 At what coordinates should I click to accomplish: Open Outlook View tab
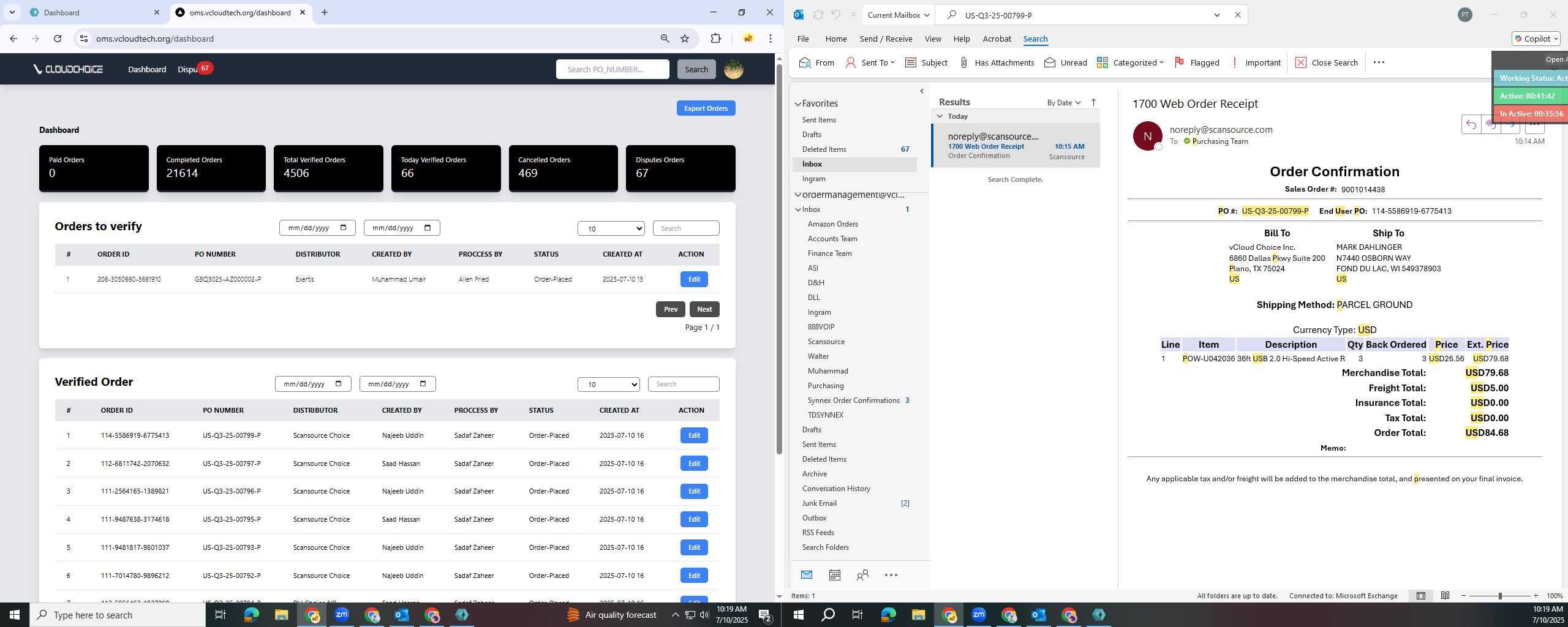tap(933, 39)
